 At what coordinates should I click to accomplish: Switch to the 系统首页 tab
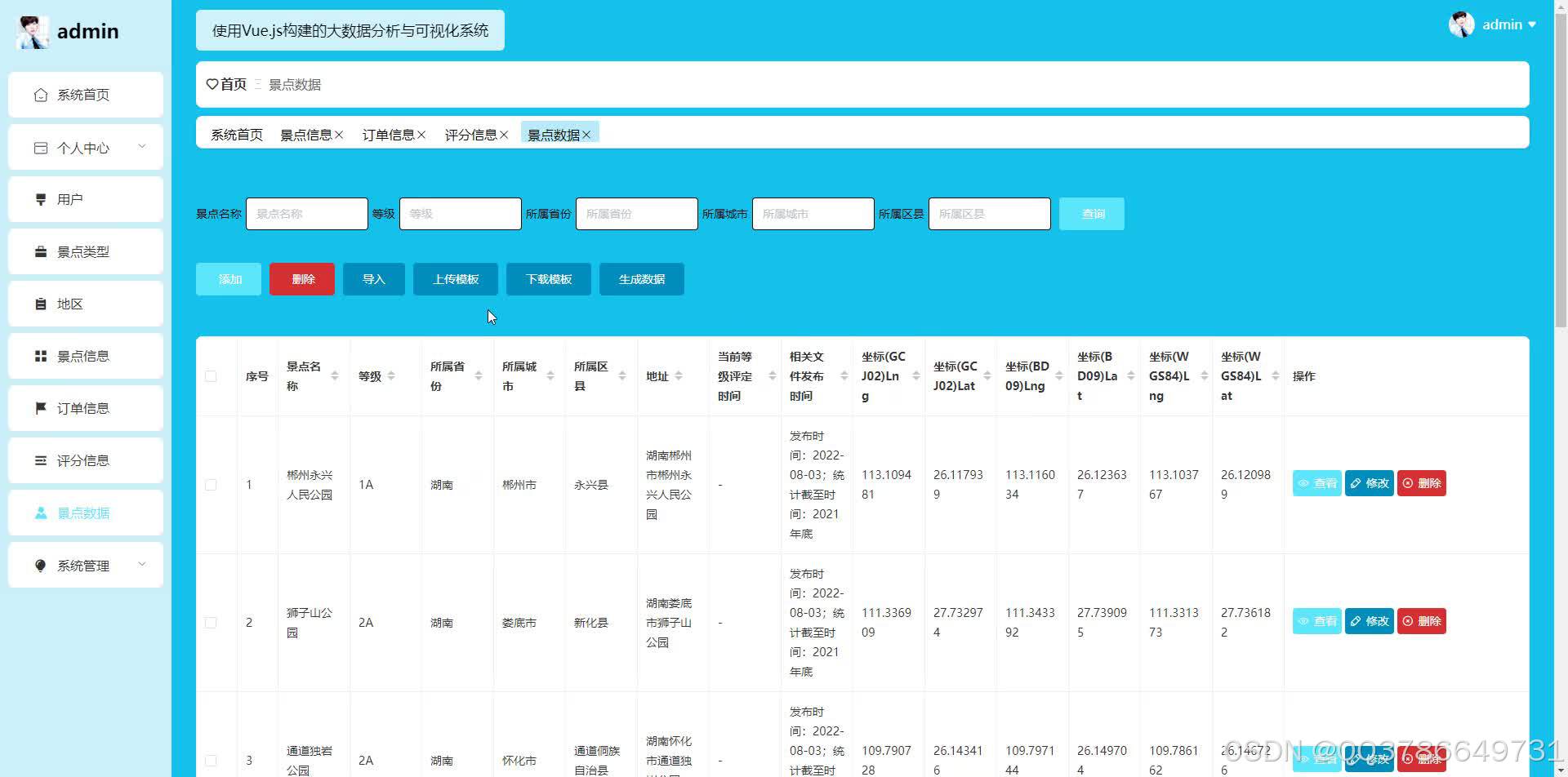coord(237,135)
